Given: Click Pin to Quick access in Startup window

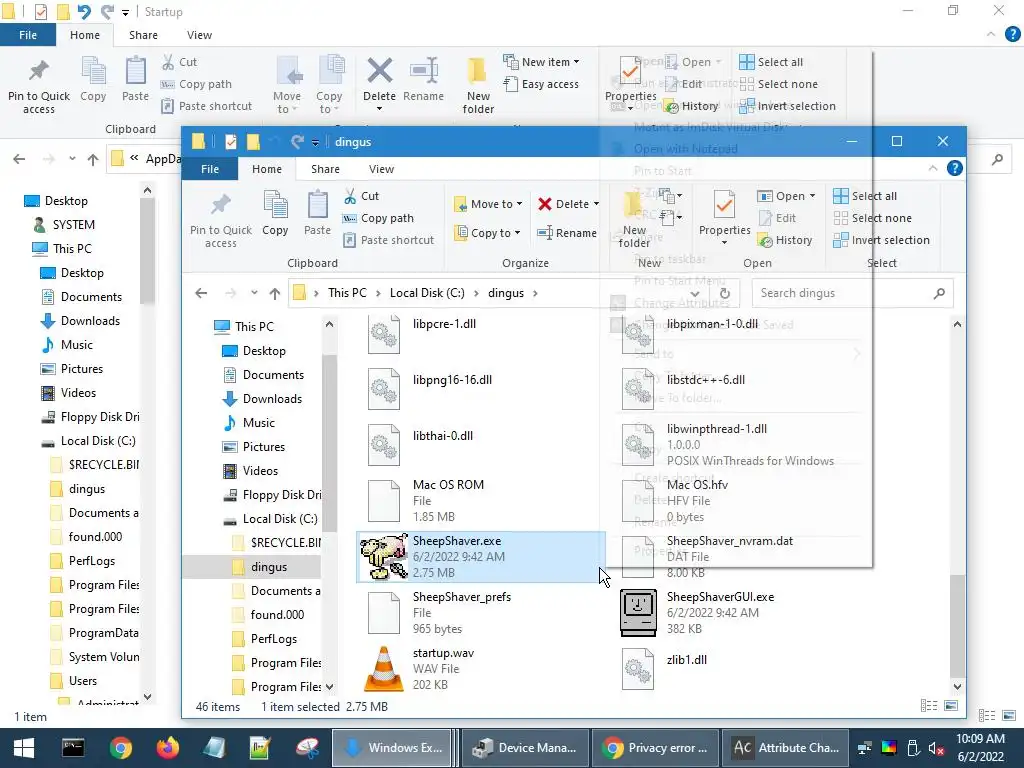Looking at the screenshot, I should coord(39,87).
